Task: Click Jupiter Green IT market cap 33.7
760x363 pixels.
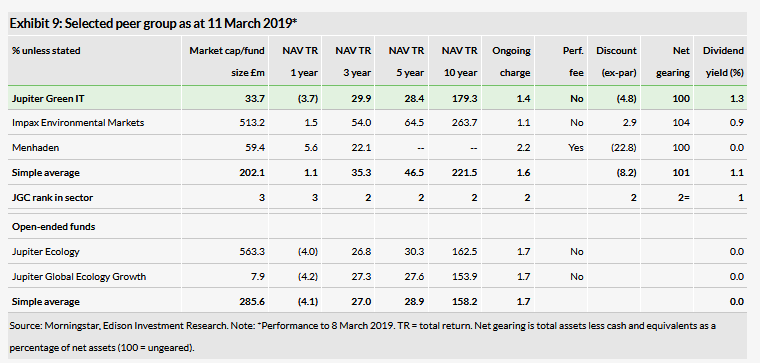Action: click(x=255, y=98)
